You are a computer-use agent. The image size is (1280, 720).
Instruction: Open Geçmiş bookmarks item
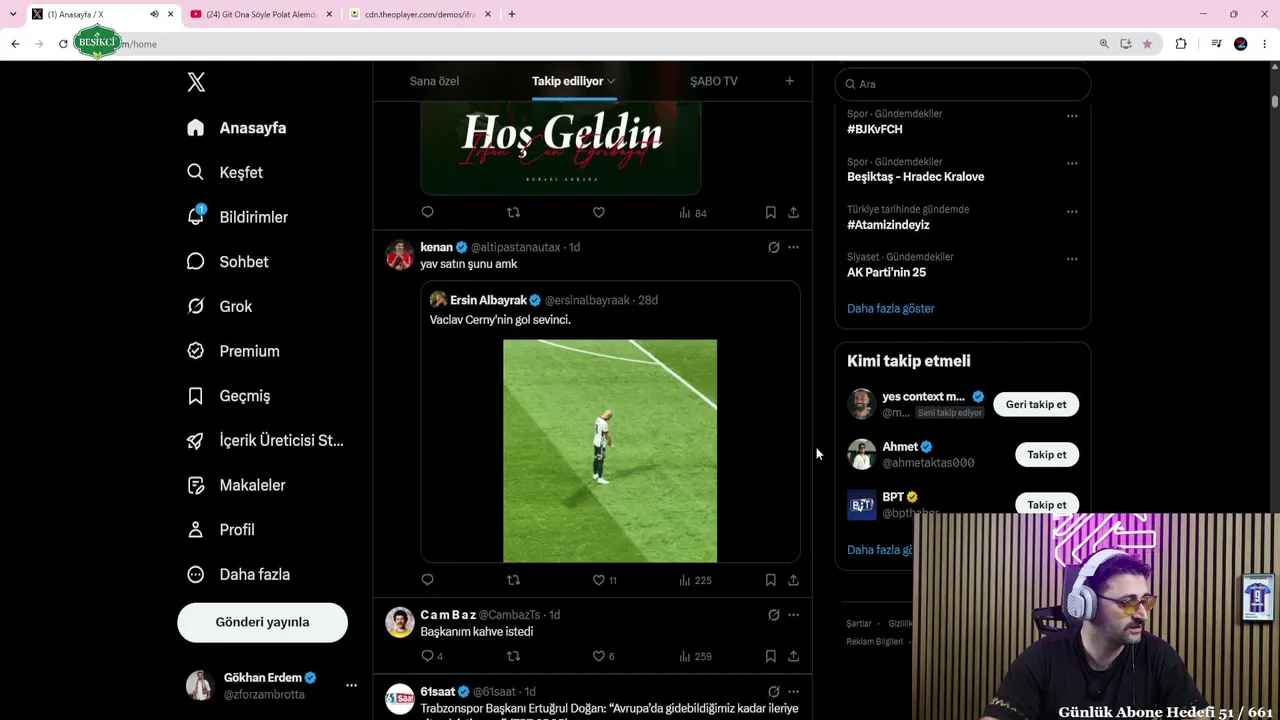tap(229, 396)
